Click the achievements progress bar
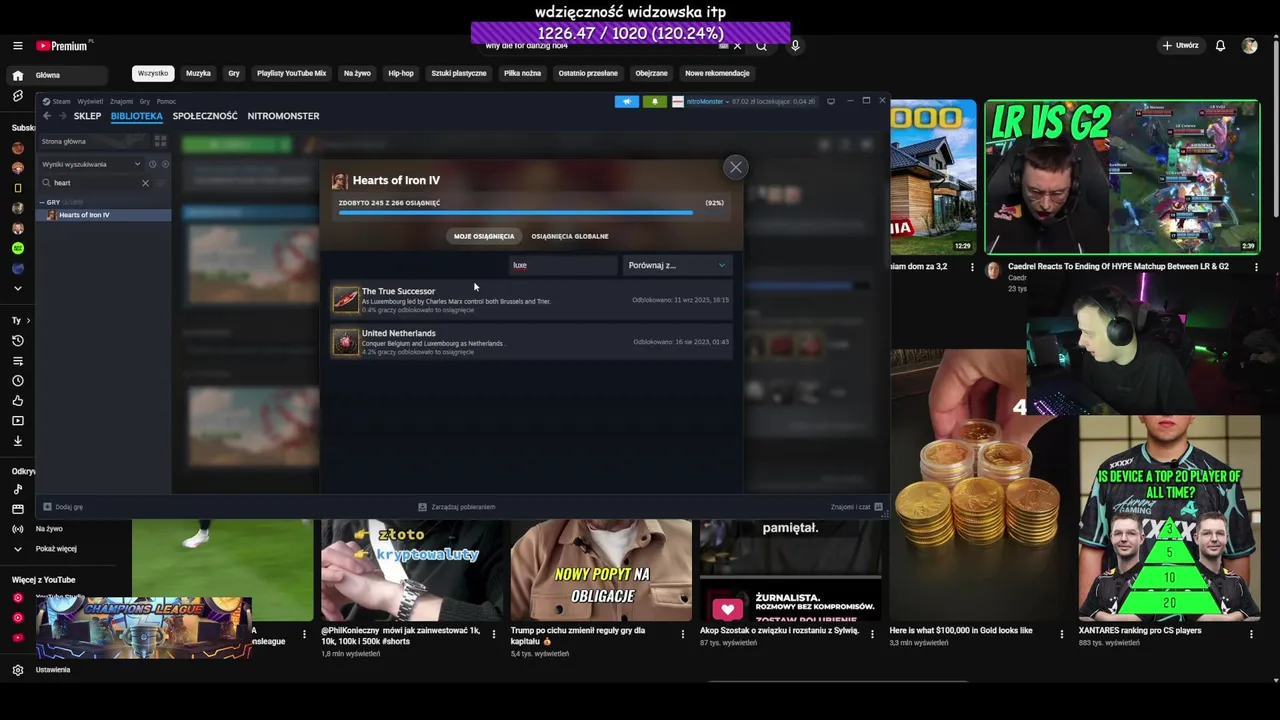 531,212
